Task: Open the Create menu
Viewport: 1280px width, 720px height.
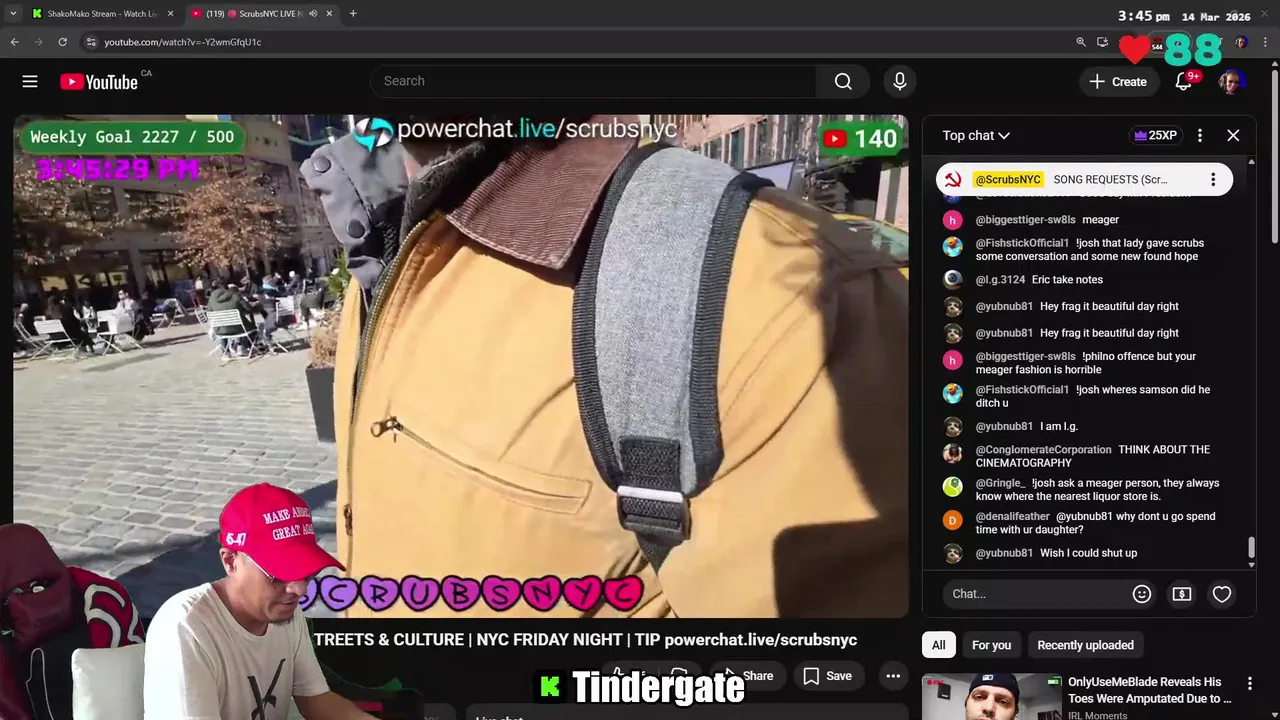Action: [x=1118, y=82]
